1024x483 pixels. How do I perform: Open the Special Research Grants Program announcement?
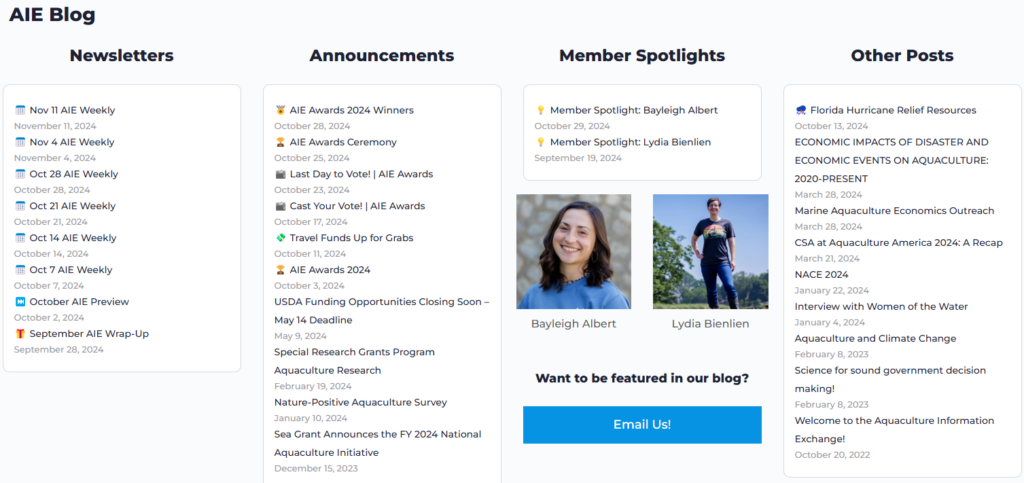[354, 352]
